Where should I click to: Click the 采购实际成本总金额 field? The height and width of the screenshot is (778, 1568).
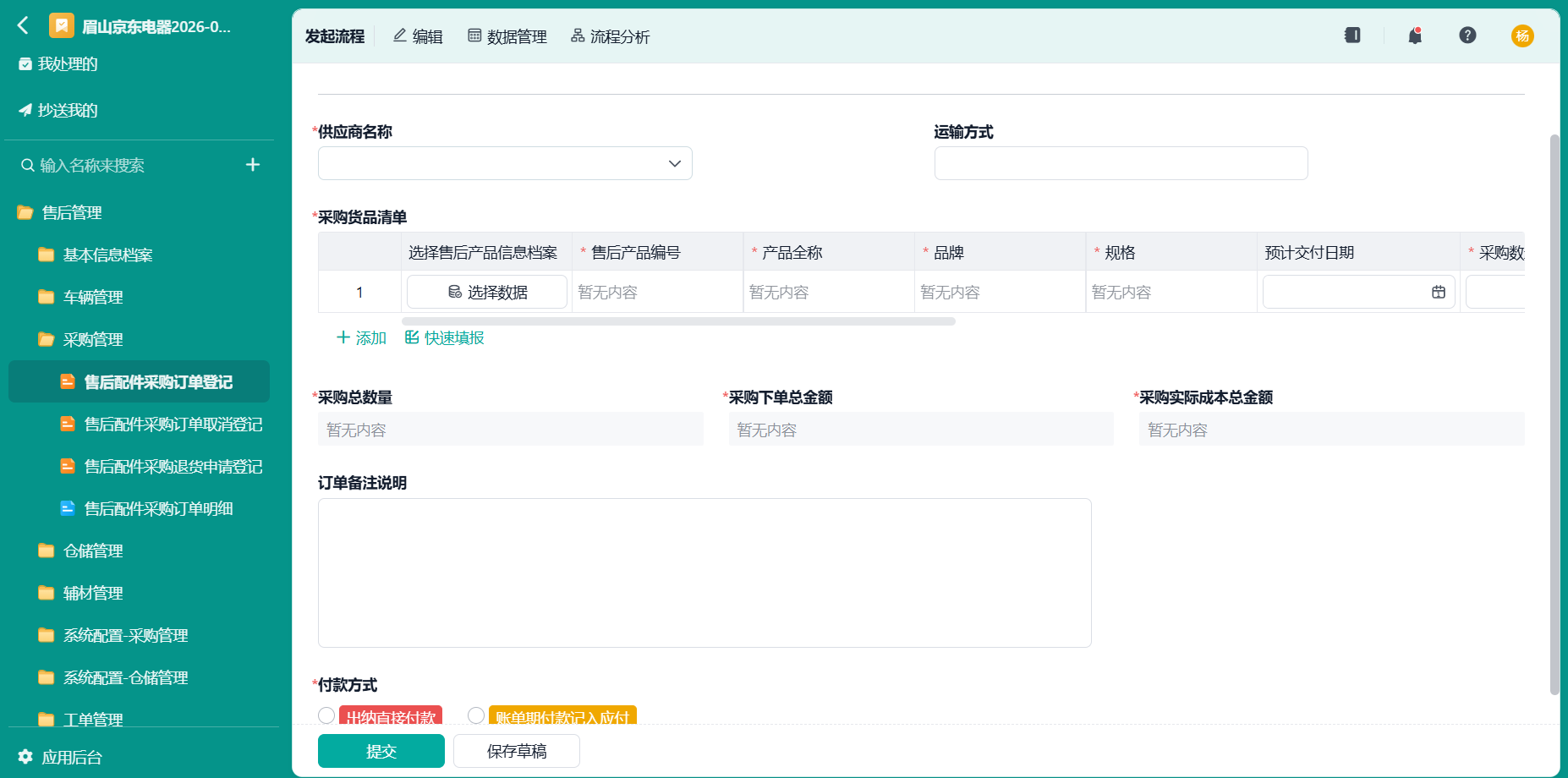(x=1331, y=429)
